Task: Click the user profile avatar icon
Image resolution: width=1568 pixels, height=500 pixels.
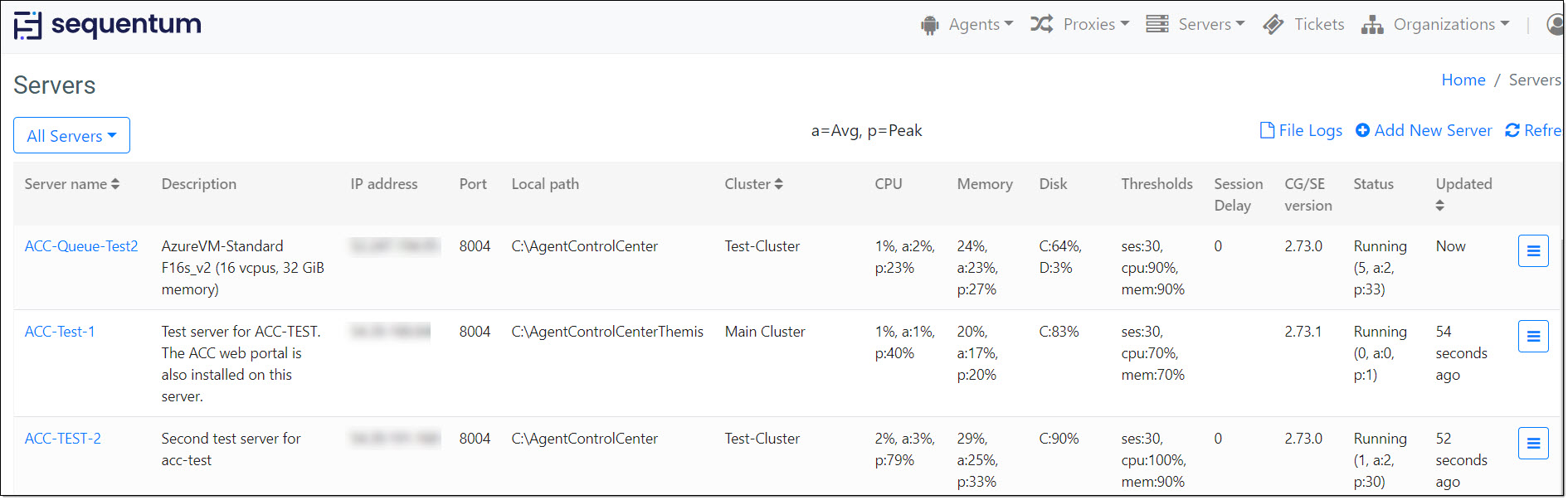Action: [1556, 25]
